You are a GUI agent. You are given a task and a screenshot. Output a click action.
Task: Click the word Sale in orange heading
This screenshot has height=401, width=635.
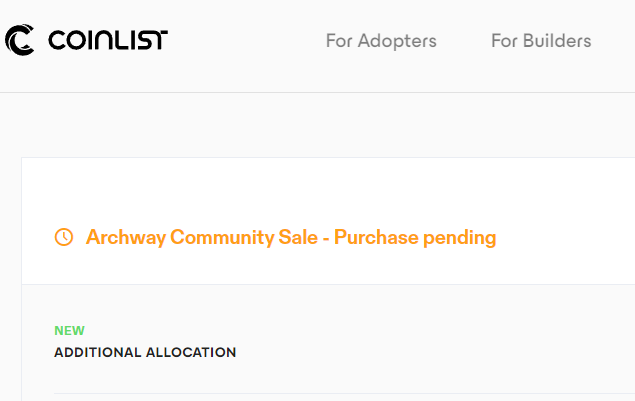point(298,237)
